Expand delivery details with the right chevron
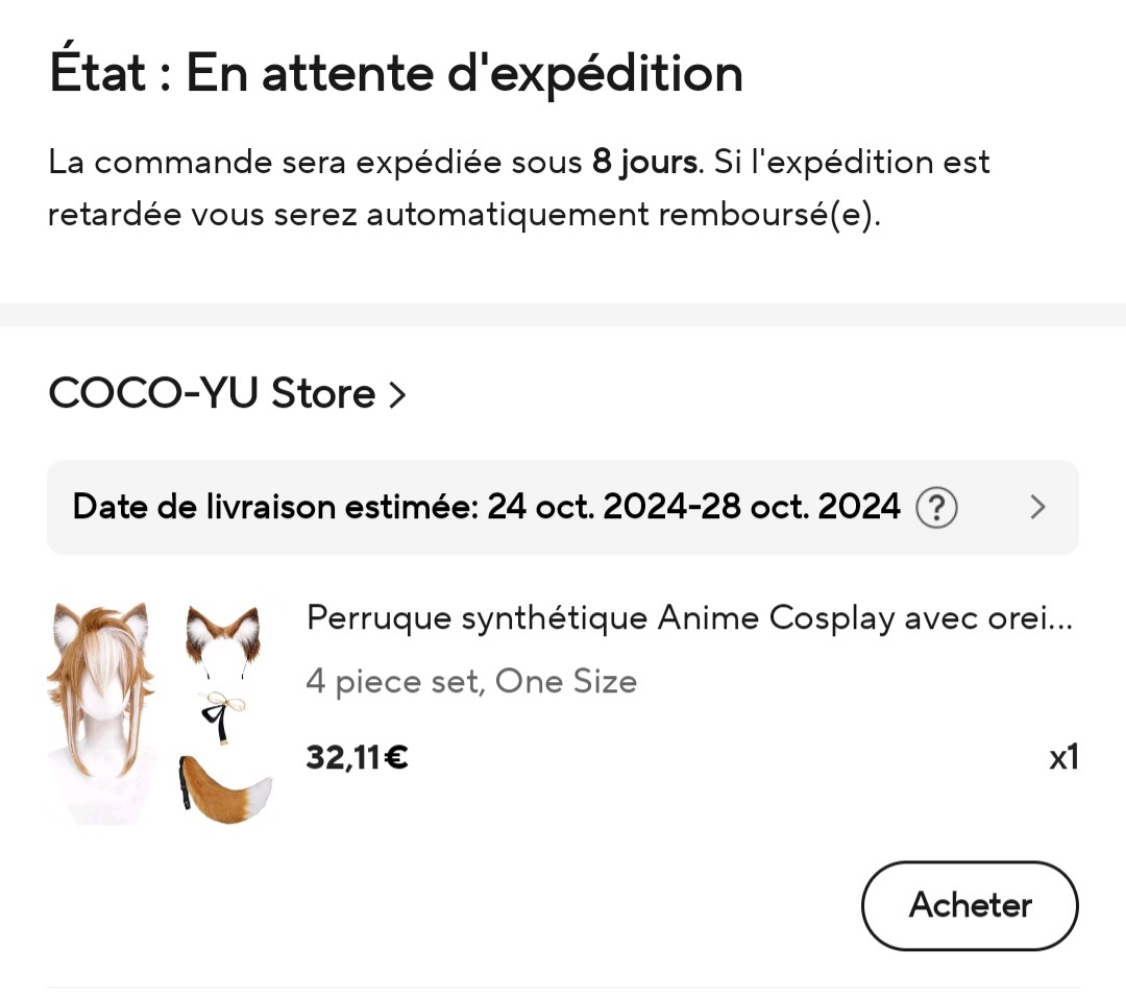1126x1000 pixels. click(x=1037, y=508)
